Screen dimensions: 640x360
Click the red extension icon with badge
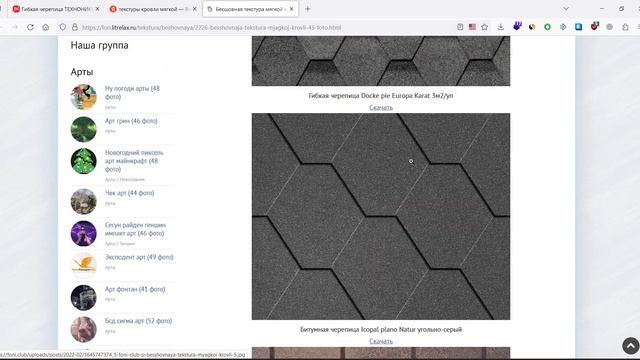coord(594,26)
